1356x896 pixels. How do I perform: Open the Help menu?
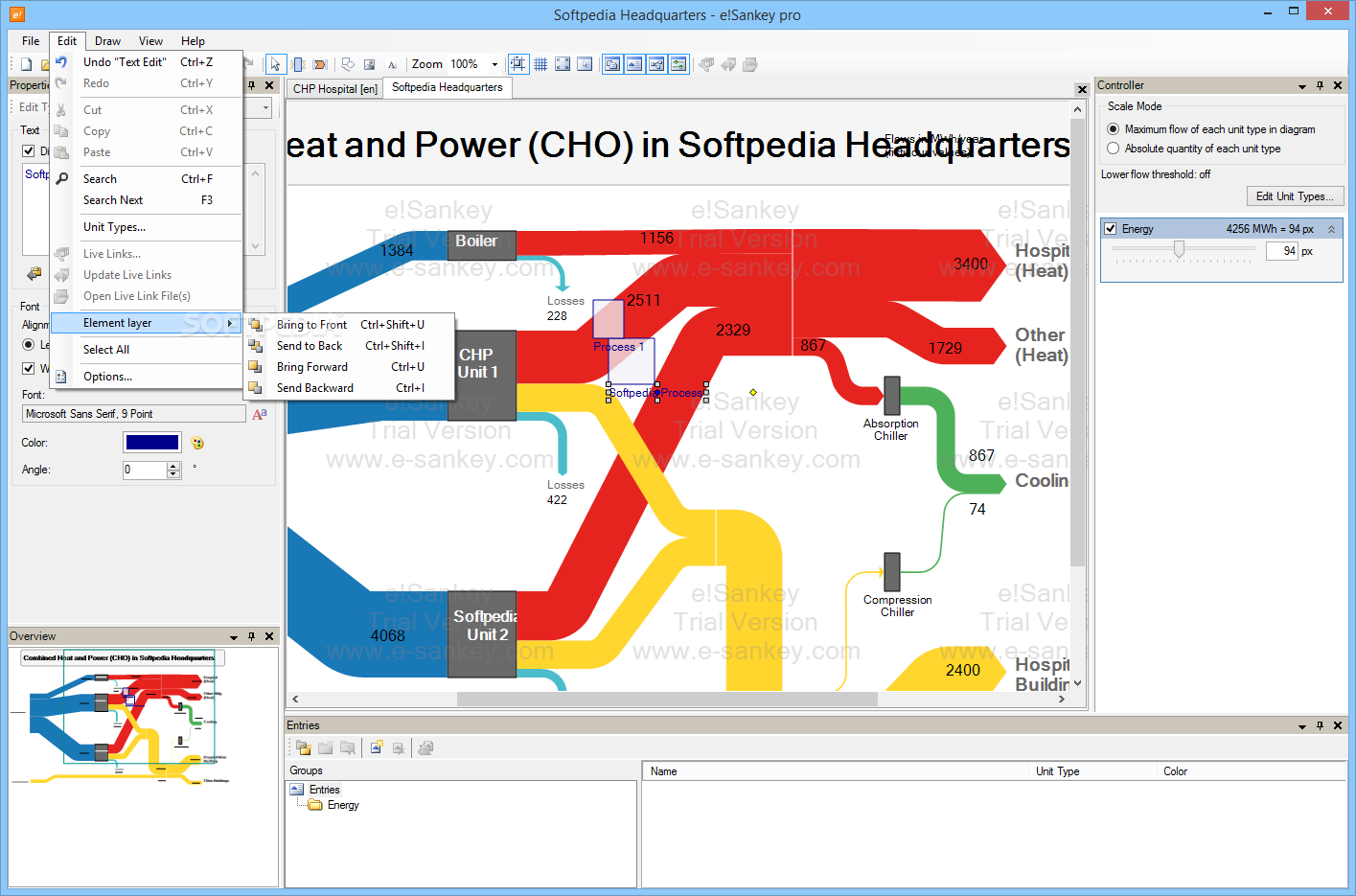pyautogui.click(x=193, y=41)
